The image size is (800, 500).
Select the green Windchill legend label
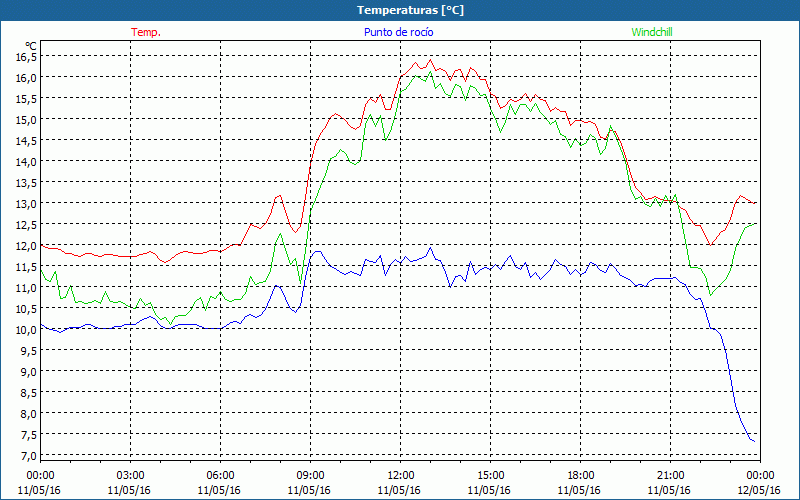pyautogui.click(x=652, y=32)
